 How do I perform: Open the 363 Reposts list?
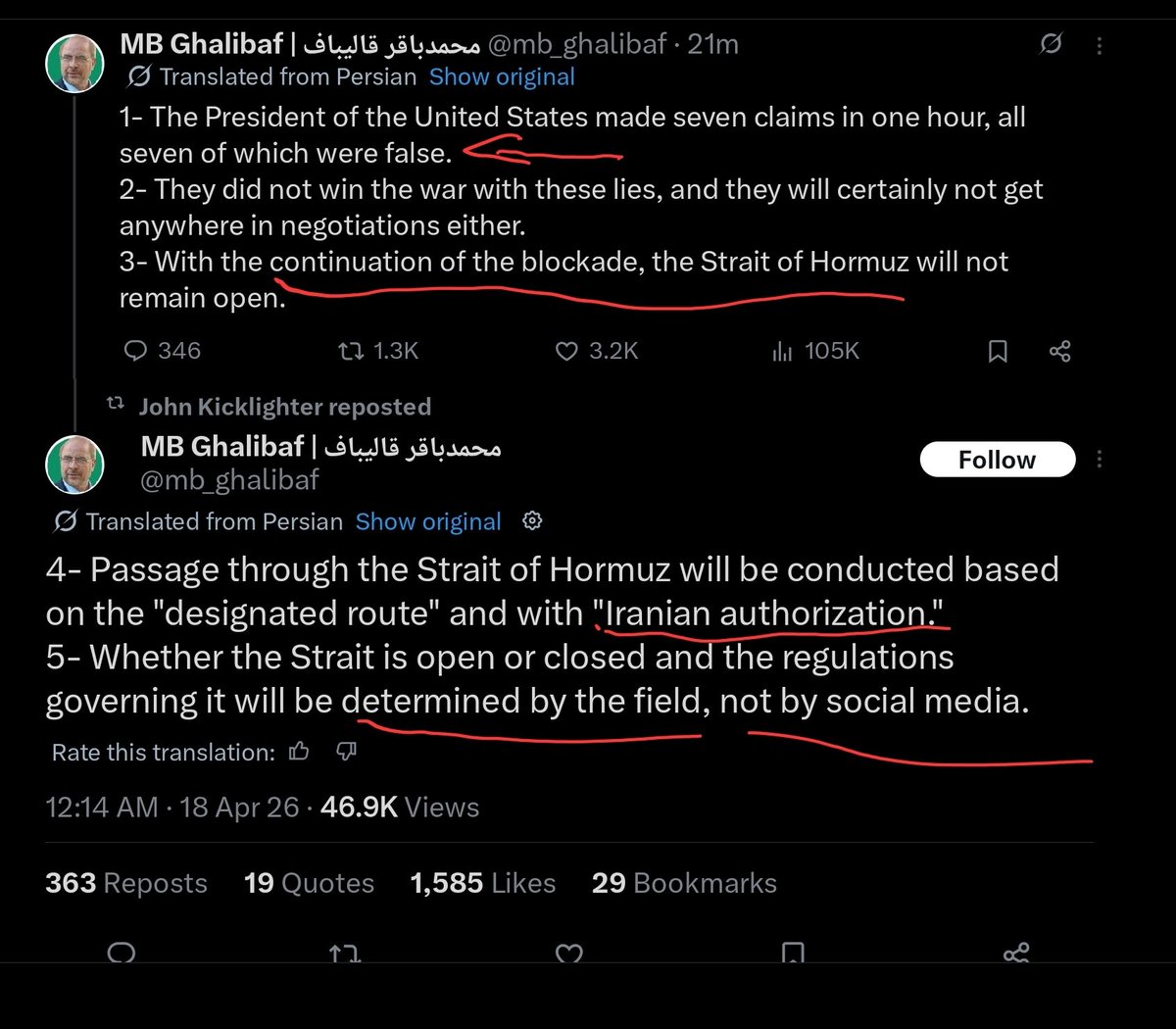coord(125,883)
